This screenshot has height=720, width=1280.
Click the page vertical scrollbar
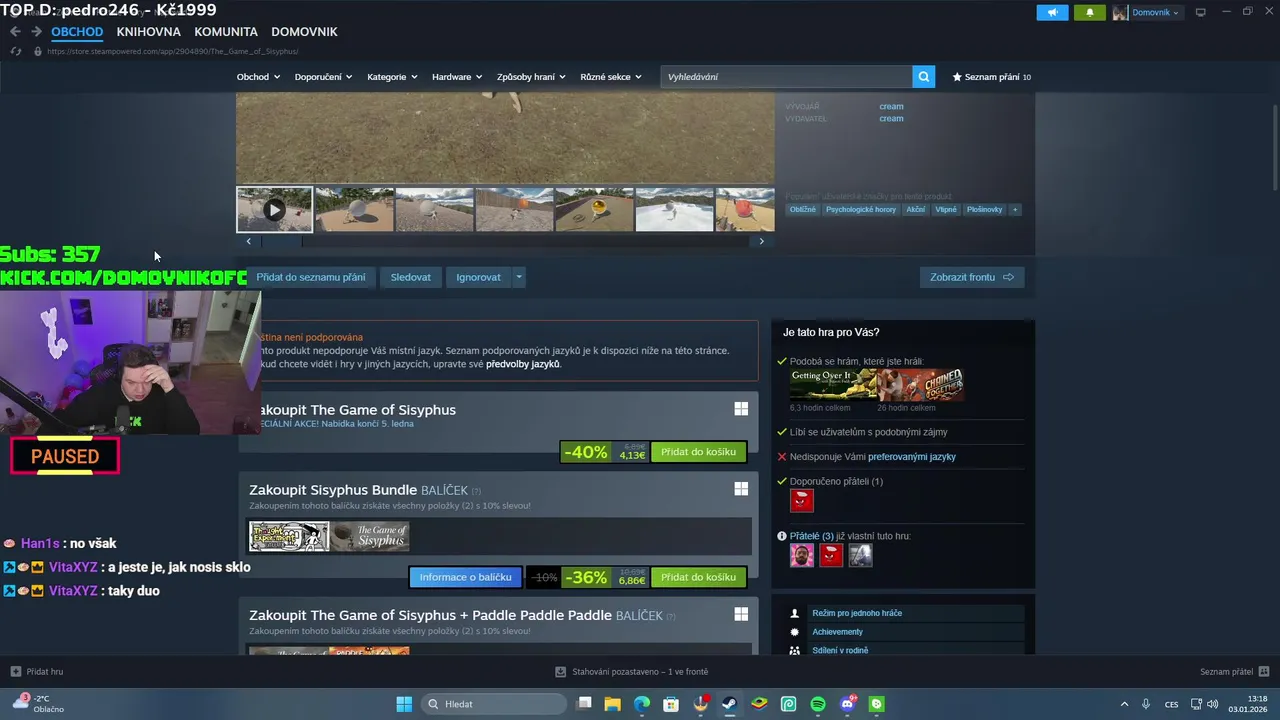pyautogui.click(x=1274, y=147)
